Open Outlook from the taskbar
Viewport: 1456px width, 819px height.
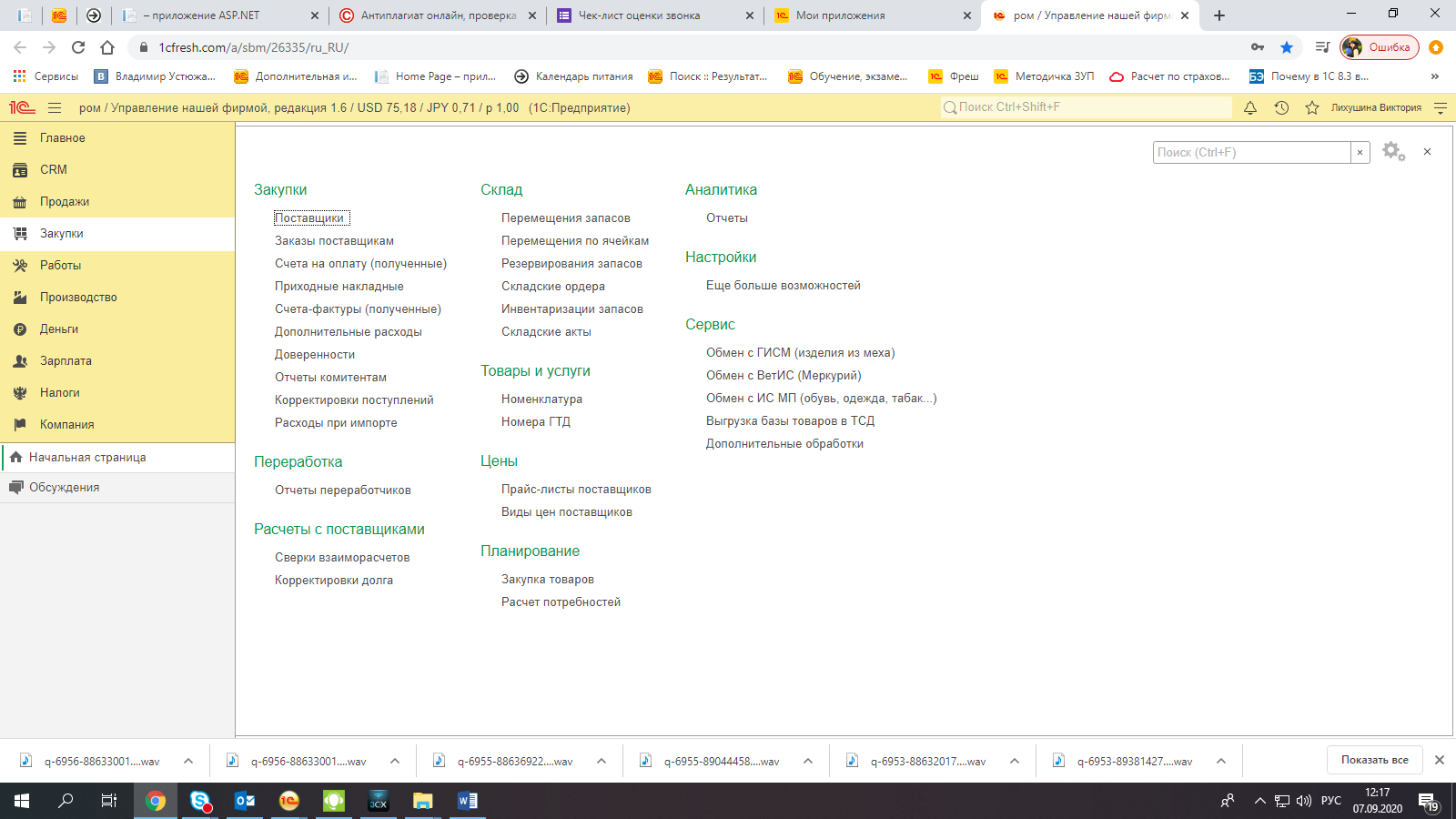coord(245,801)
